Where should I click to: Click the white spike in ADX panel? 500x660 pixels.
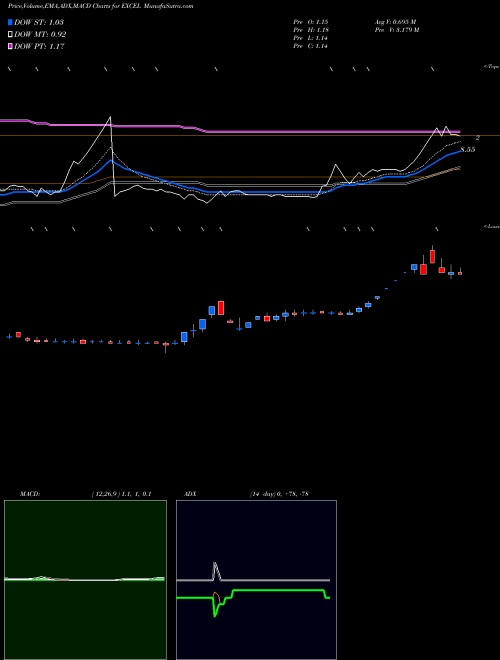tap(216, 571)
